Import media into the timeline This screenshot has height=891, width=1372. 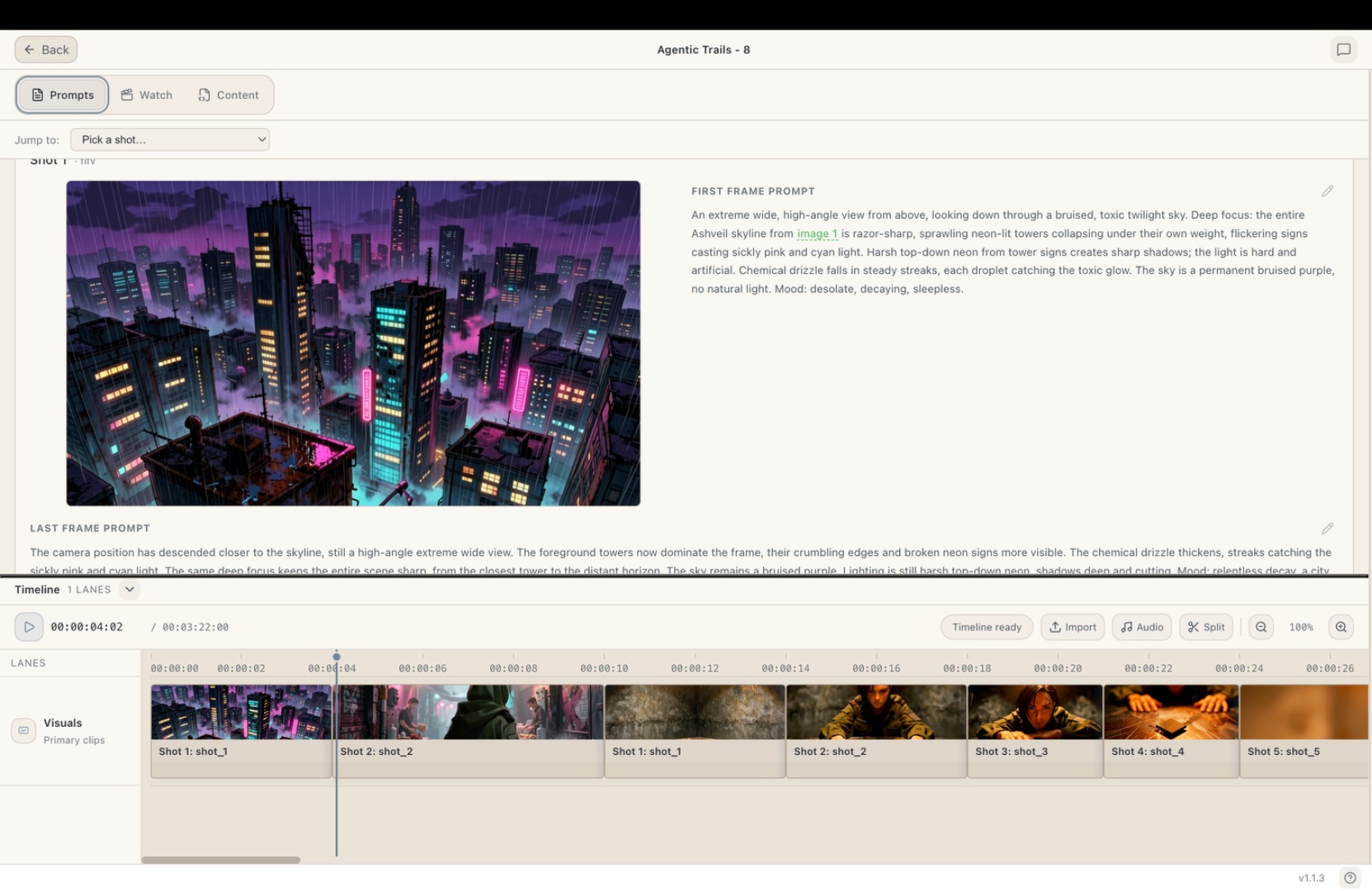pyautogui.click(x=1073, y=627)
